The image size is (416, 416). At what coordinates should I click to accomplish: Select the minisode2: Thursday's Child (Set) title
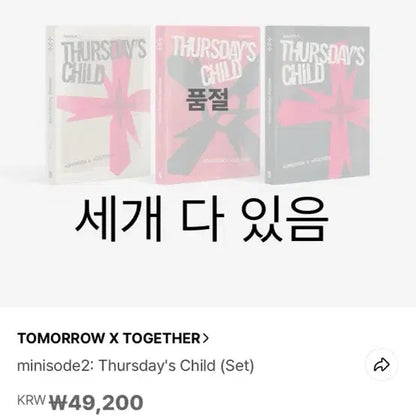click(135, 366)
